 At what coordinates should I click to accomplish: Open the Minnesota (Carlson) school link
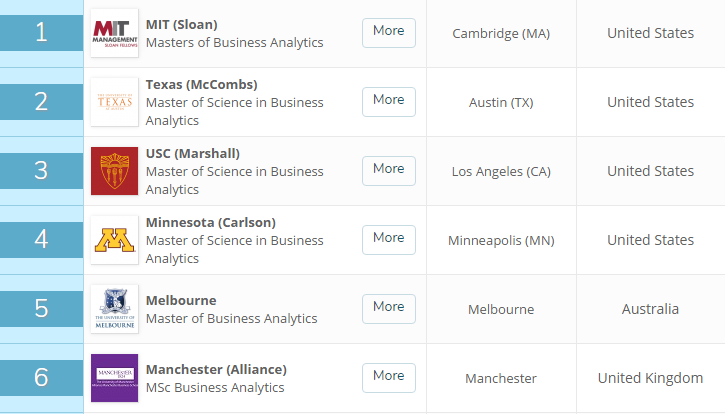click(x=210, y=222)
